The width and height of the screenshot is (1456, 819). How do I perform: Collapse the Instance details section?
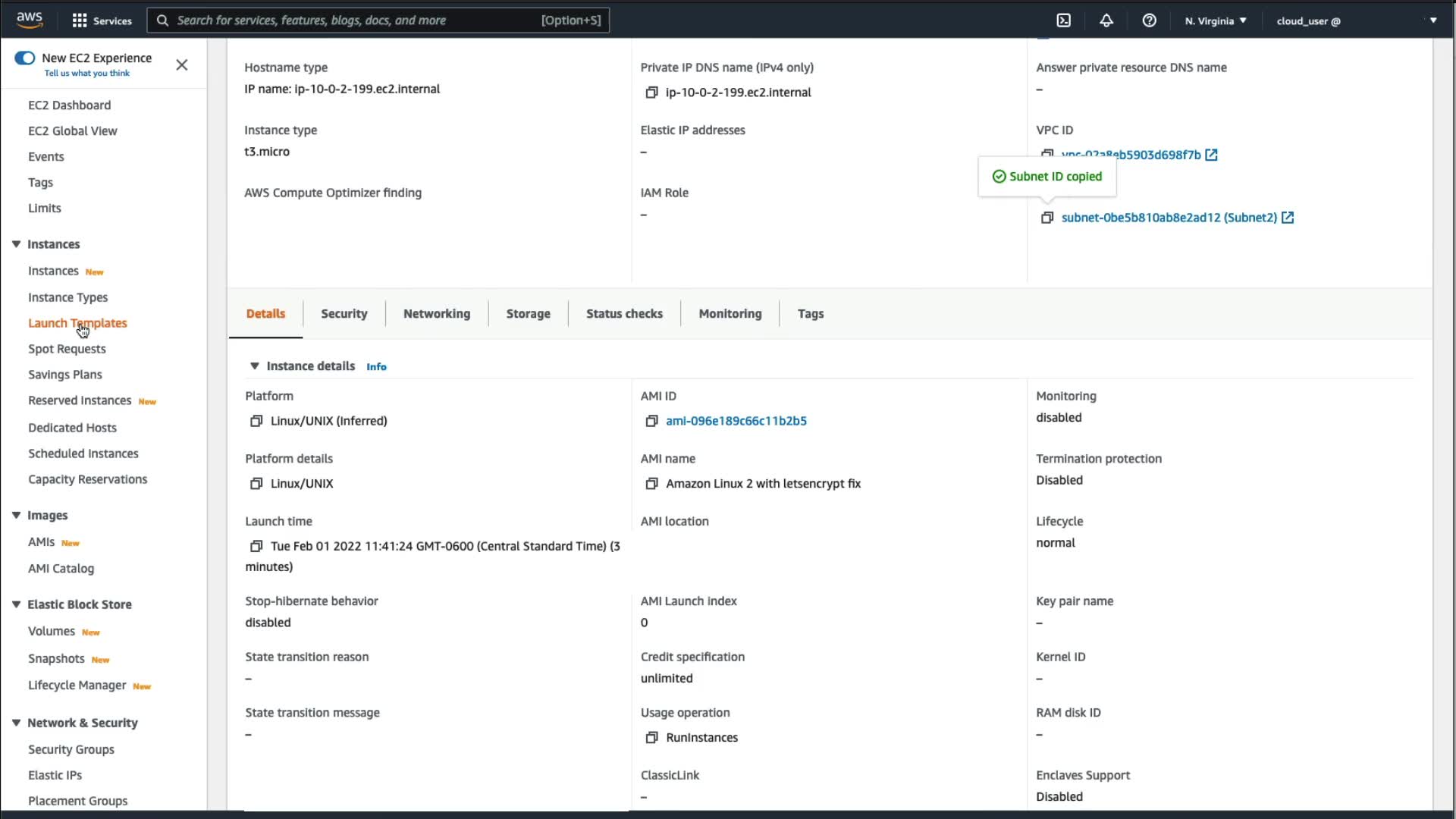point(255,366)
